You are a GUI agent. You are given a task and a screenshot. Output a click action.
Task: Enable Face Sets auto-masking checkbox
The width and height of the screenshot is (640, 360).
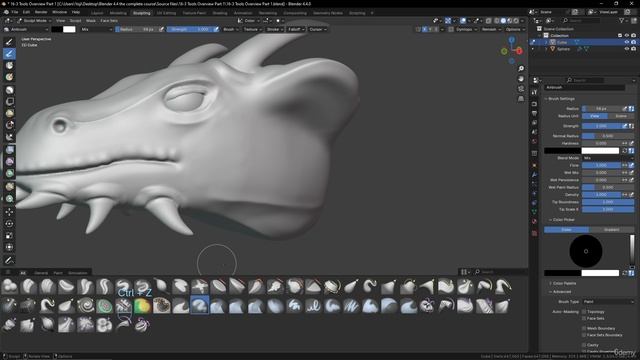pyautogui.click(x=584, y=318)
